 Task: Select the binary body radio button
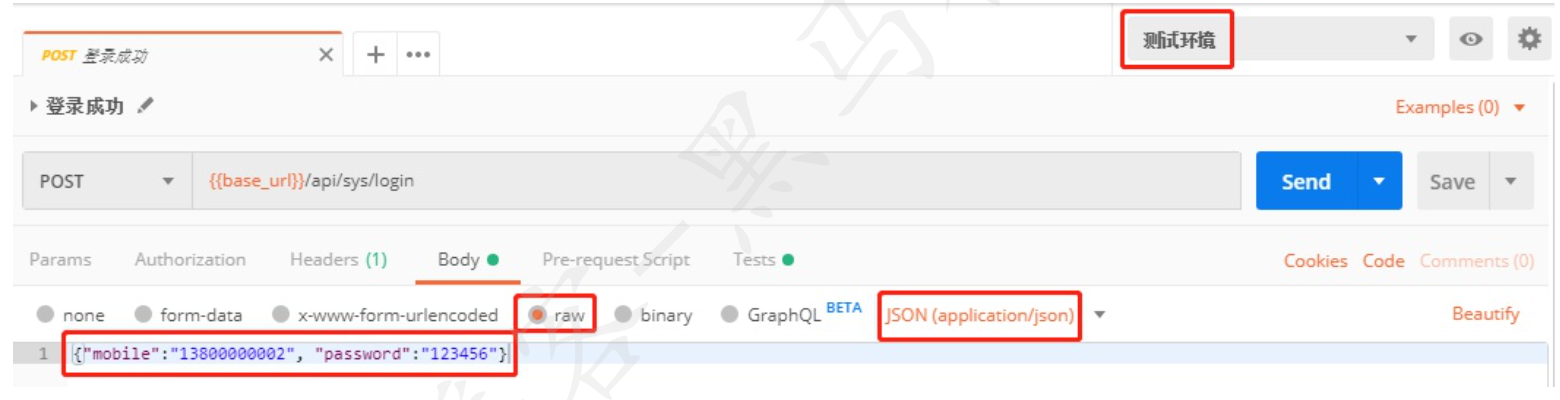click(x=623, y=315)
